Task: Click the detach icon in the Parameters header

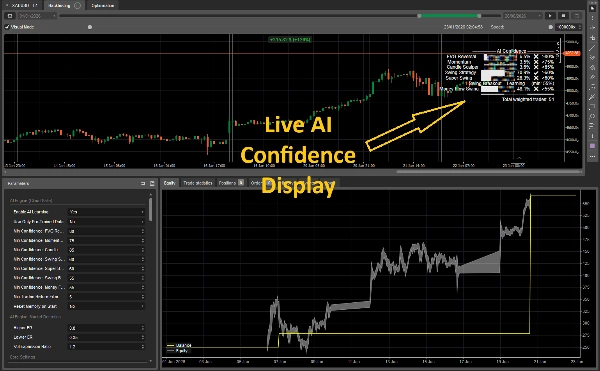Action: pyautogui.click(x=143, y=184)
